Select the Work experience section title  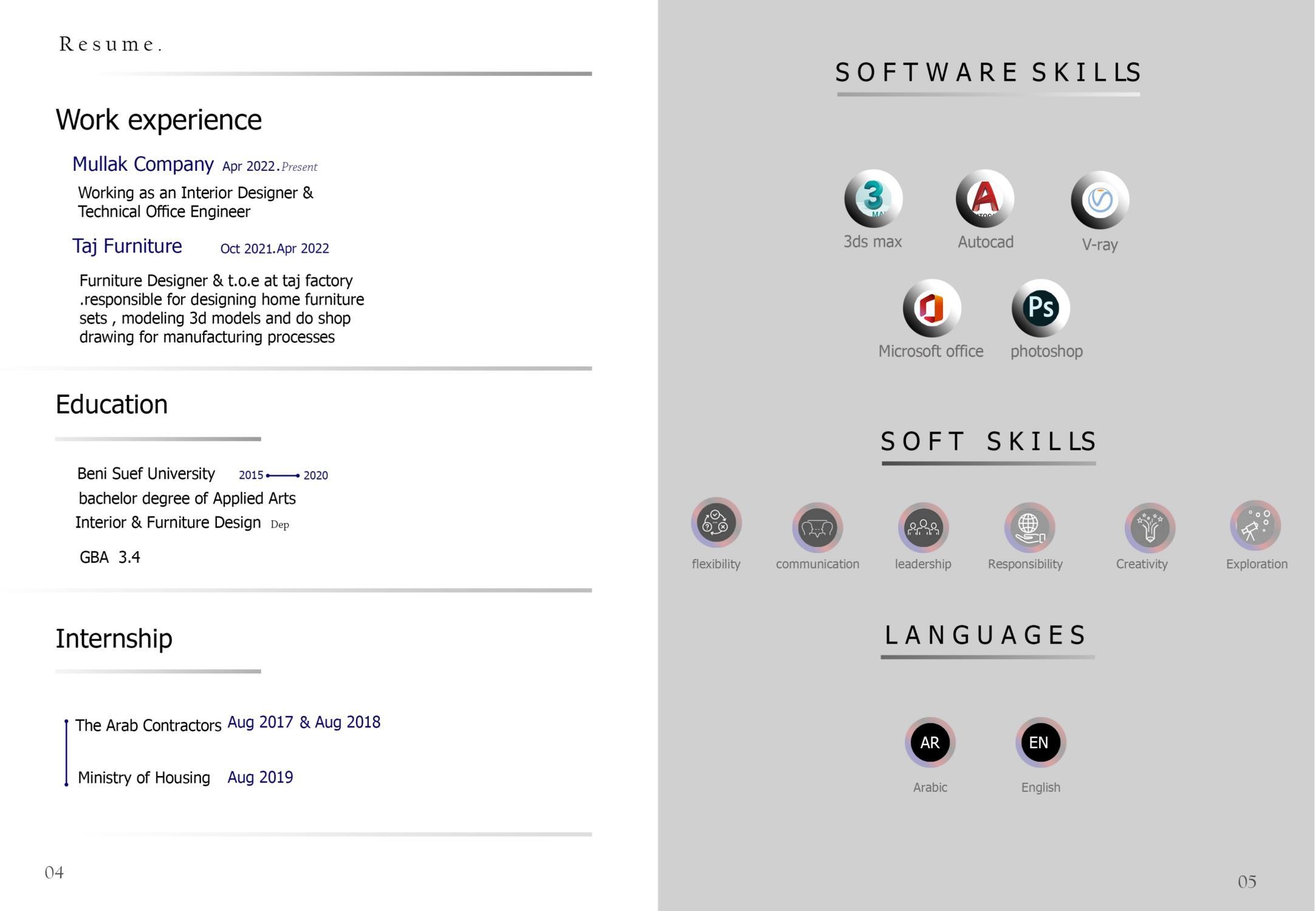click(159, 120)
